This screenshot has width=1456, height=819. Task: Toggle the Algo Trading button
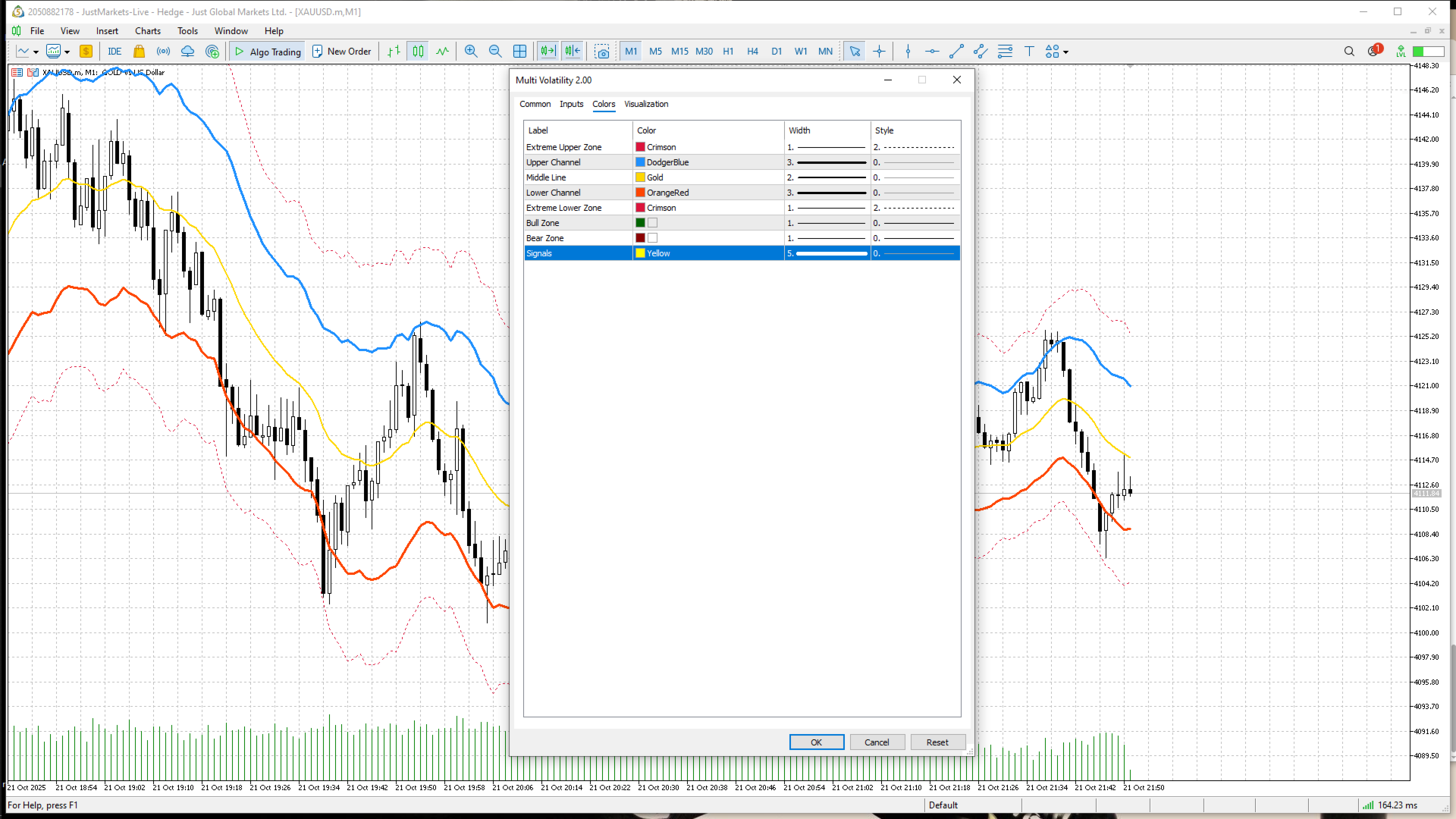pos(268,52)
